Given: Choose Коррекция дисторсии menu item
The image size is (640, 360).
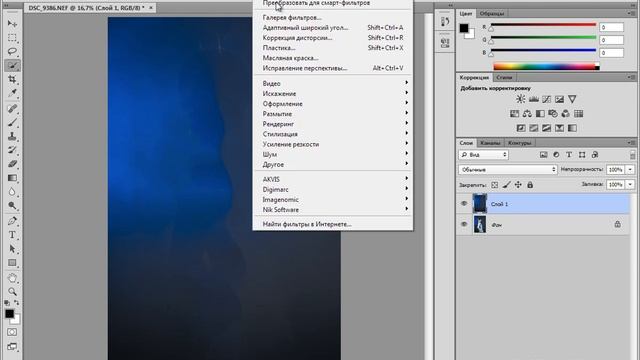Looking at the screenshot, I should [x=333, y=38].
